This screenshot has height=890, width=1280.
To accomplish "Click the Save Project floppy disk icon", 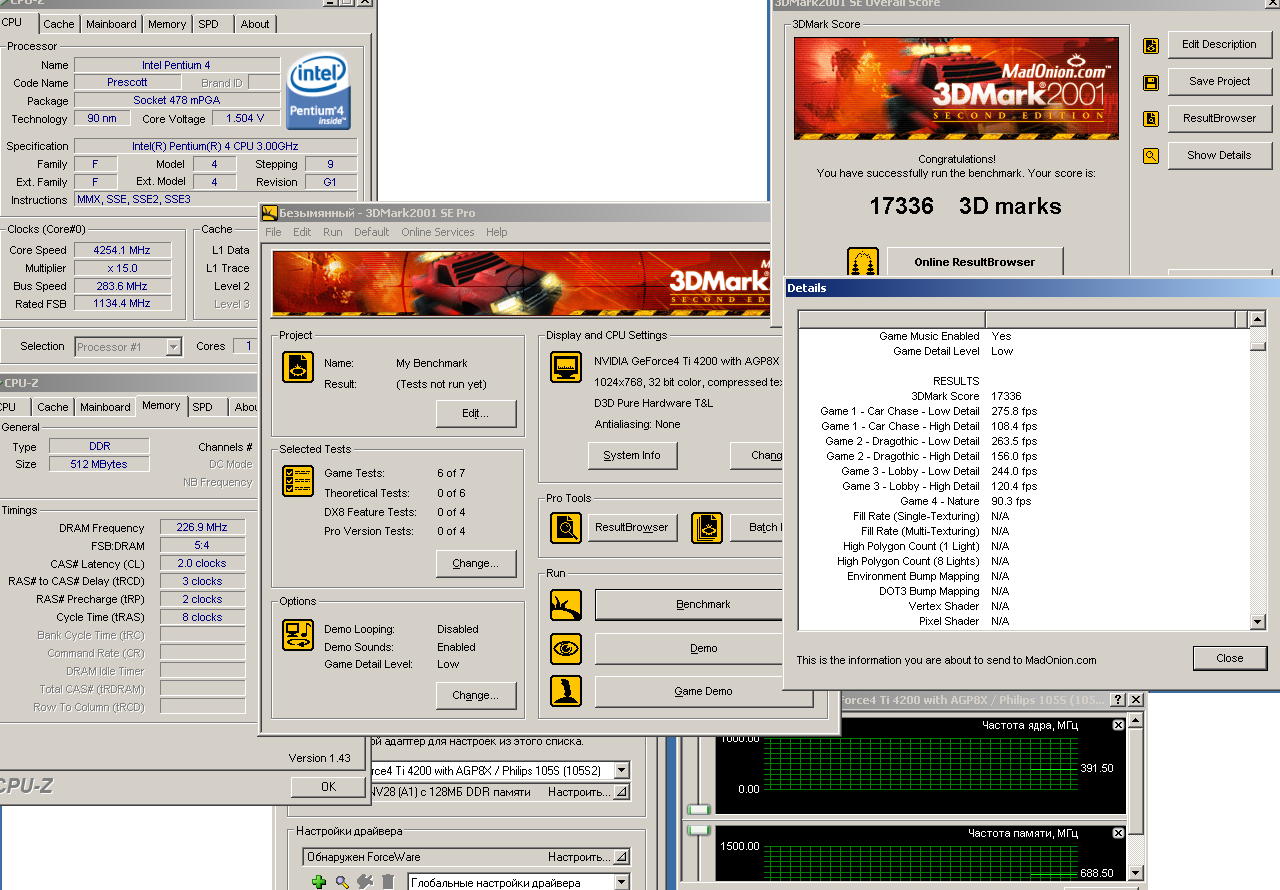I will (x=1151, y=82).
